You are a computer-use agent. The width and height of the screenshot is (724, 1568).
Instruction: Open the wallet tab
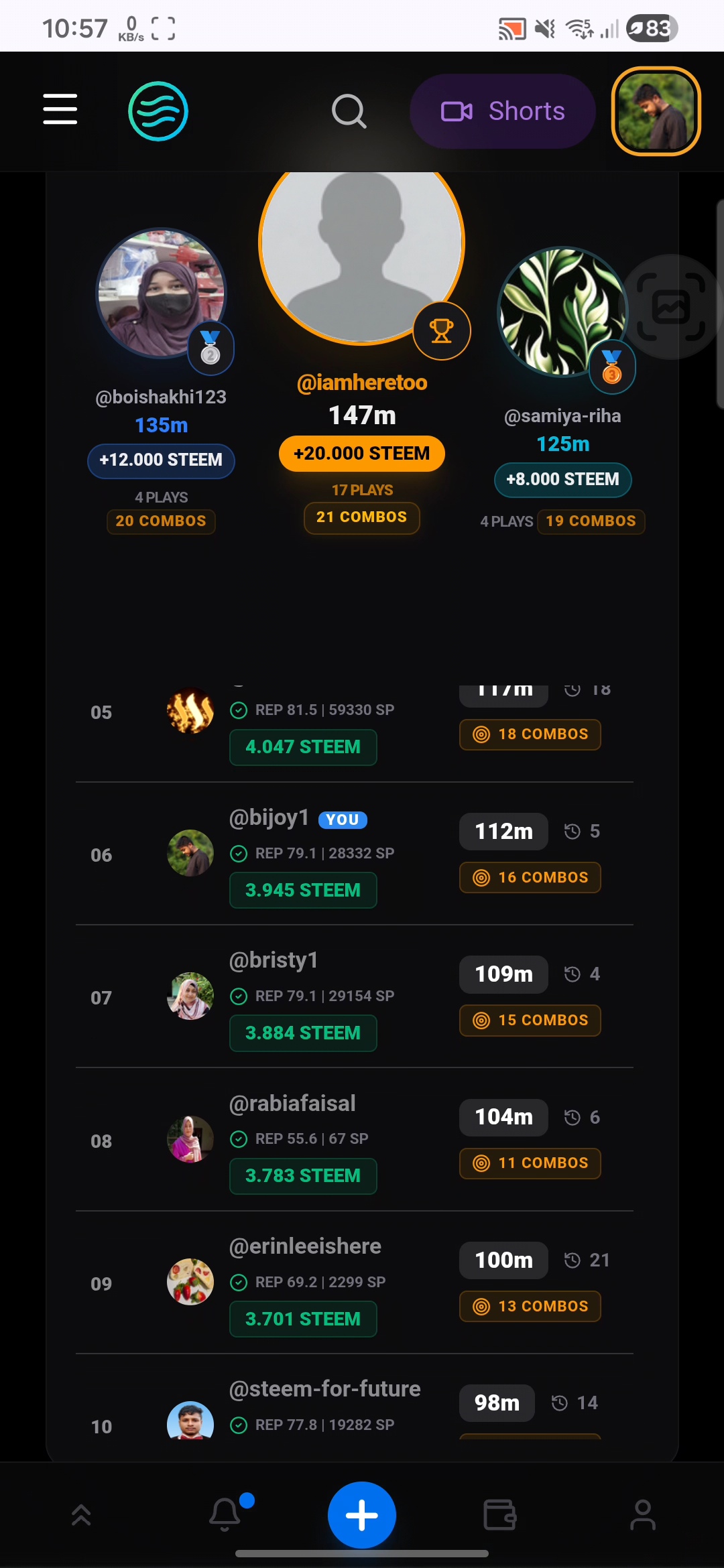tap(500, 1515)
